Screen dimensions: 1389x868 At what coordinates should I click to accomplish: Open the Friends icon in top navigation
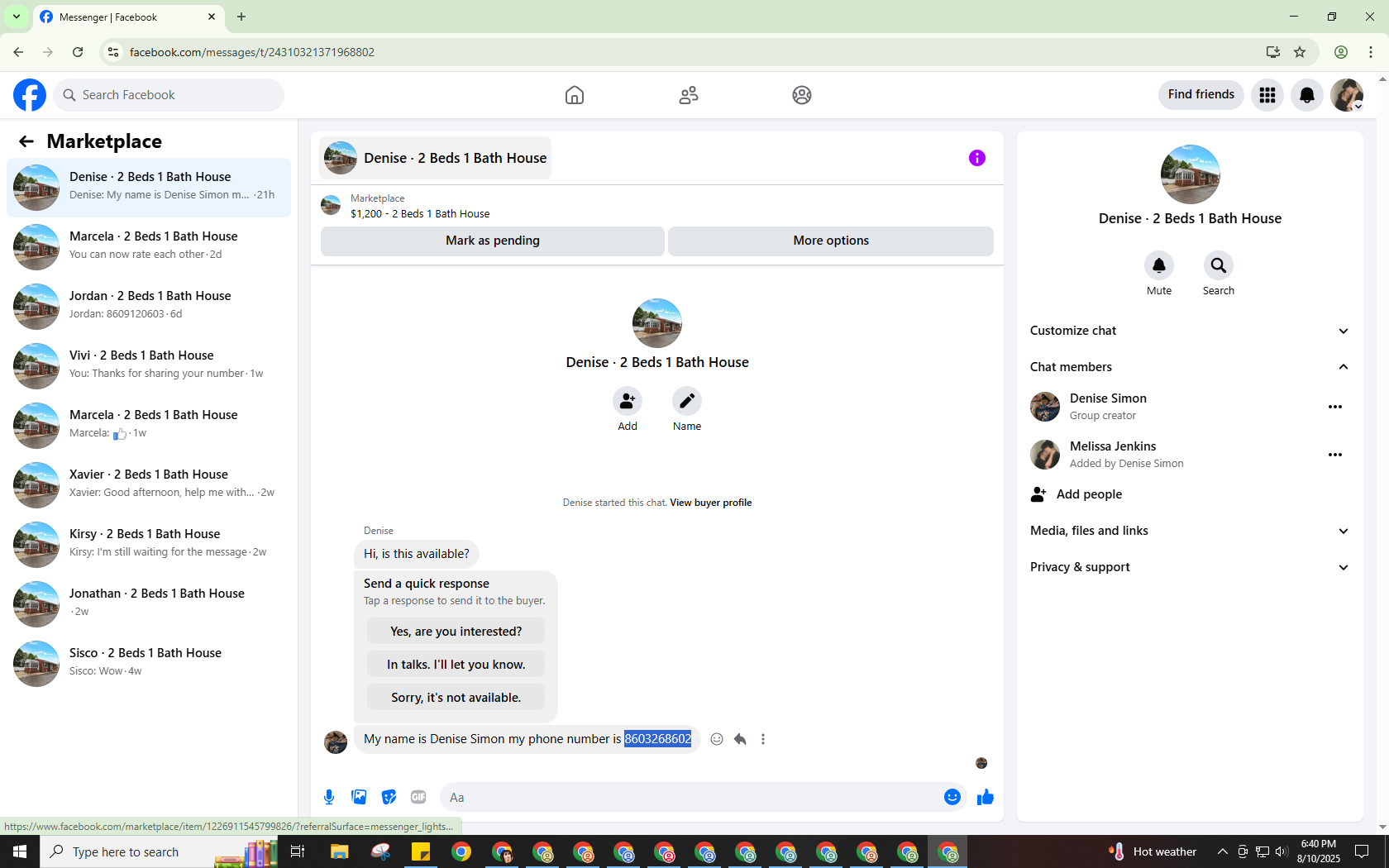pyautogui.click(x=689, y=95)
